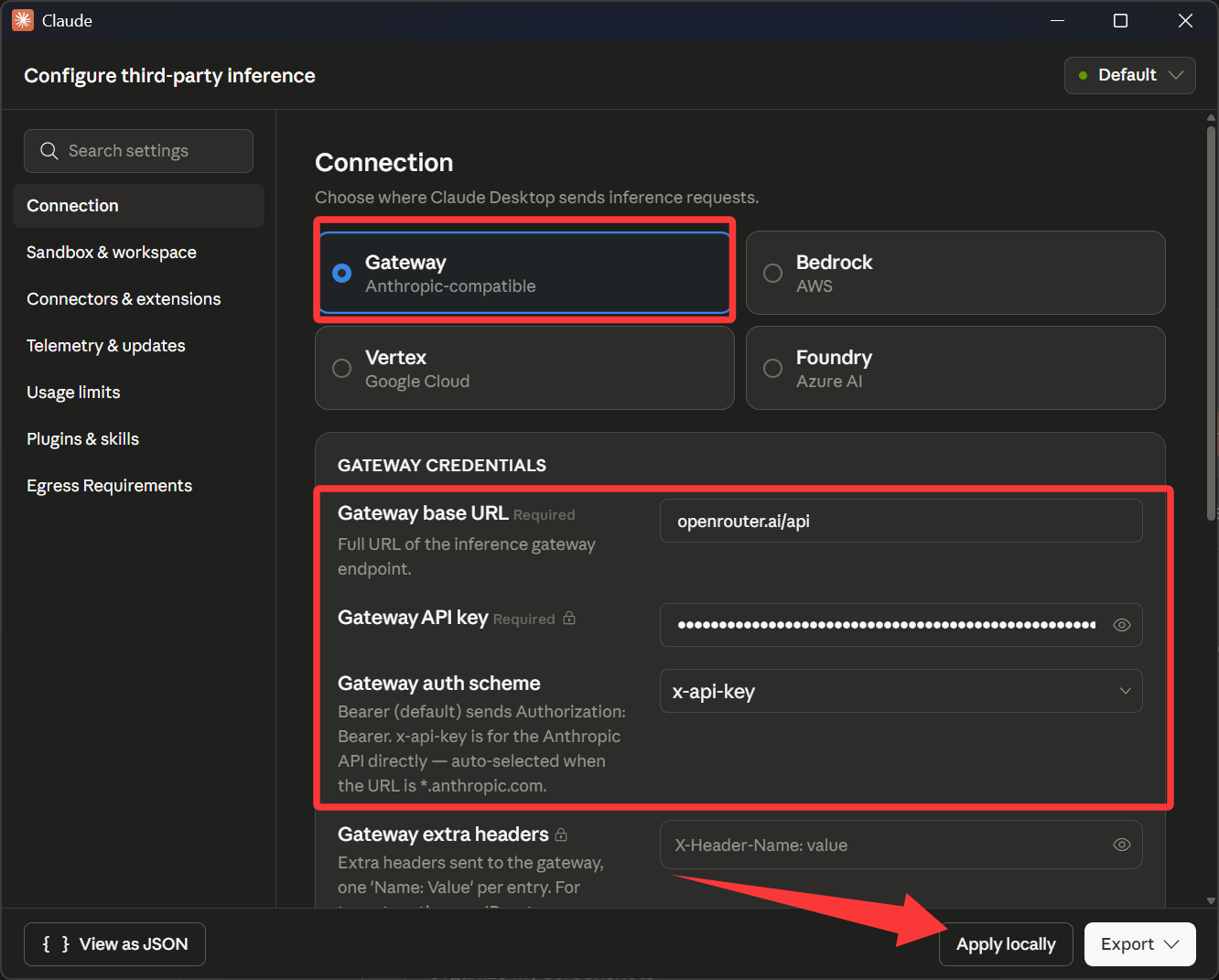This screenshot has height=980, width=1219.
Task: Reveal the Gateway API key with eye icon
Action: point(1121,625)
